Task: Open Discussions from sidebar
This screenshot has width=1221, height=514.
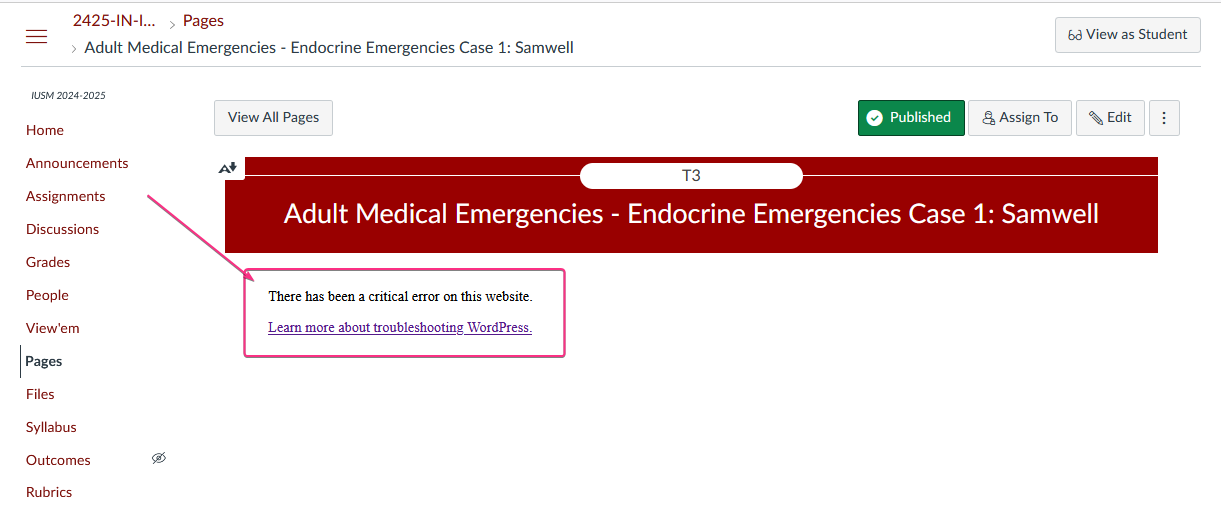Action: coord(62,229)
